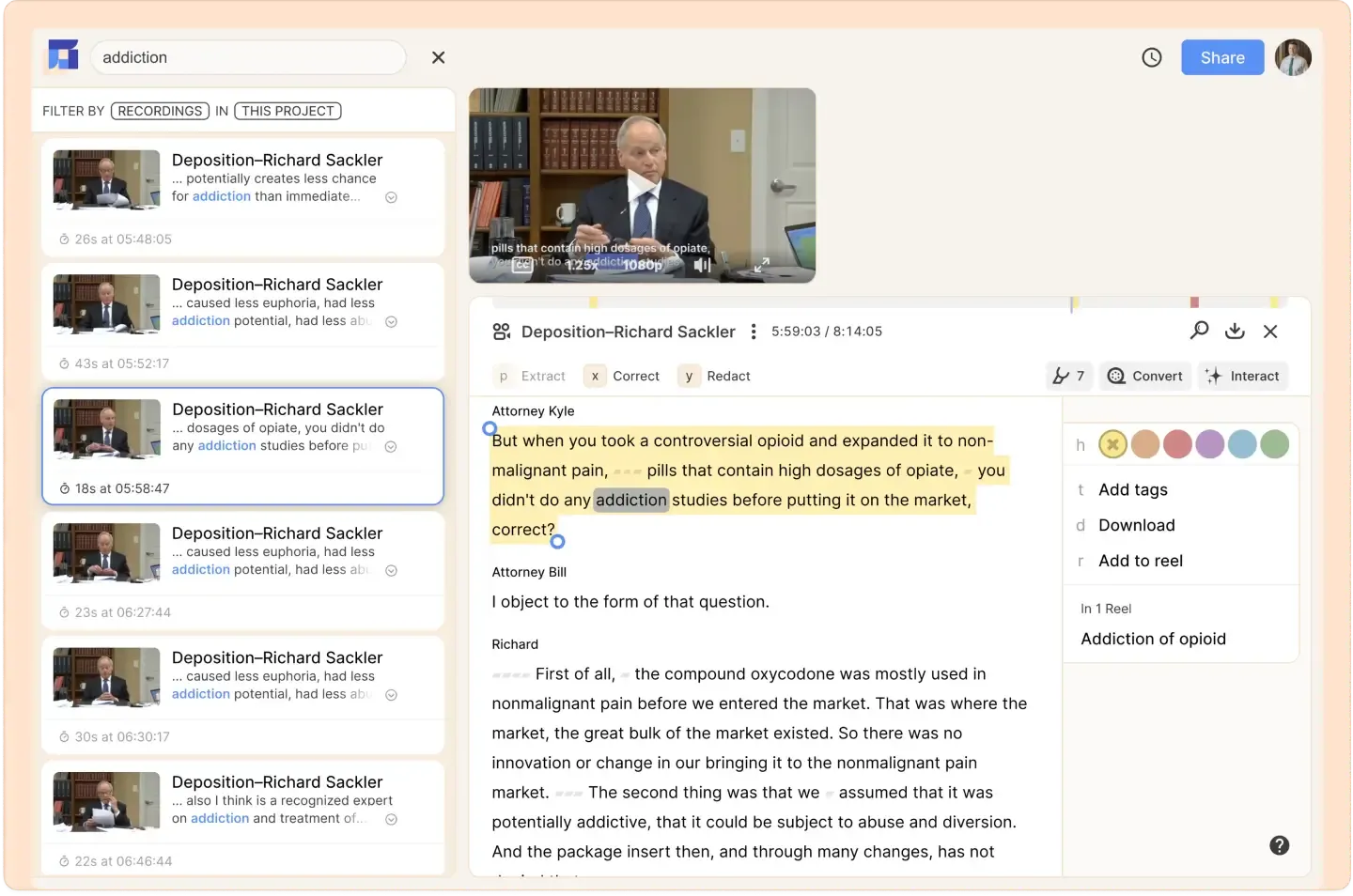Screen dimensions: 1353x896
Task: Click "I object to the form" sentence
Action: click(x=630, y=602)
